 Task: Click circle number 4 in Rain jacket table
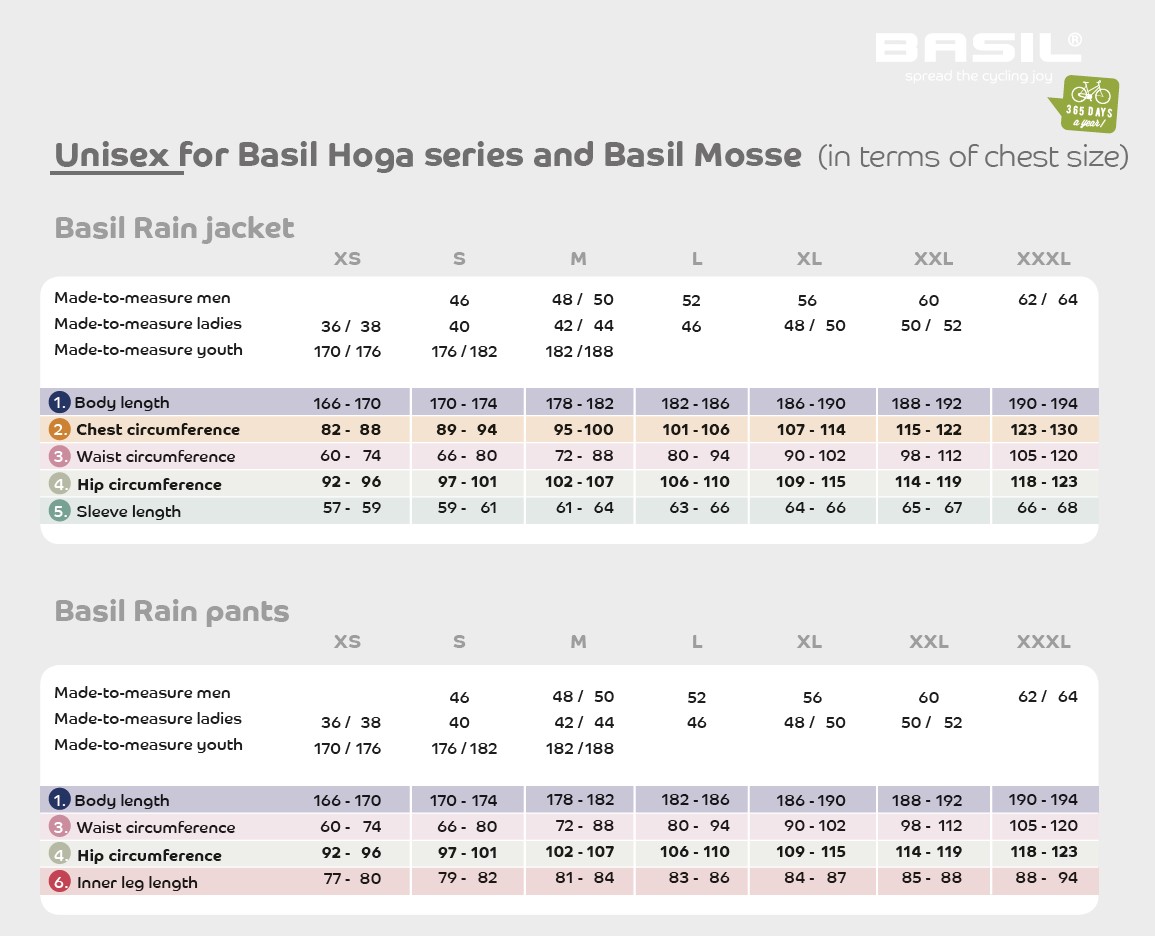60,484
